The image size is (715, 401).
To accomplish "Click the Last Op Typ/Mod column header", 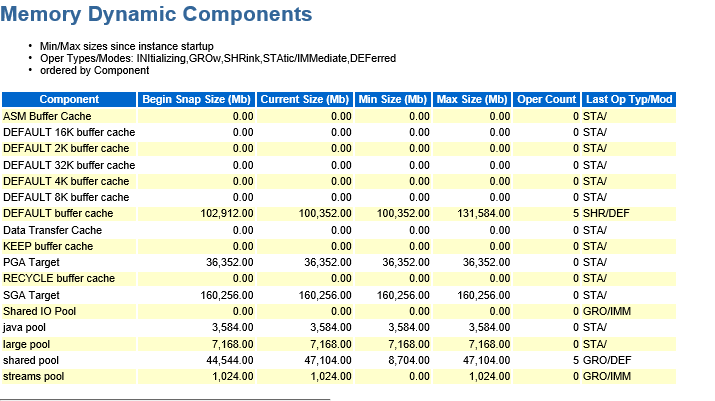I will pos(629,100).
